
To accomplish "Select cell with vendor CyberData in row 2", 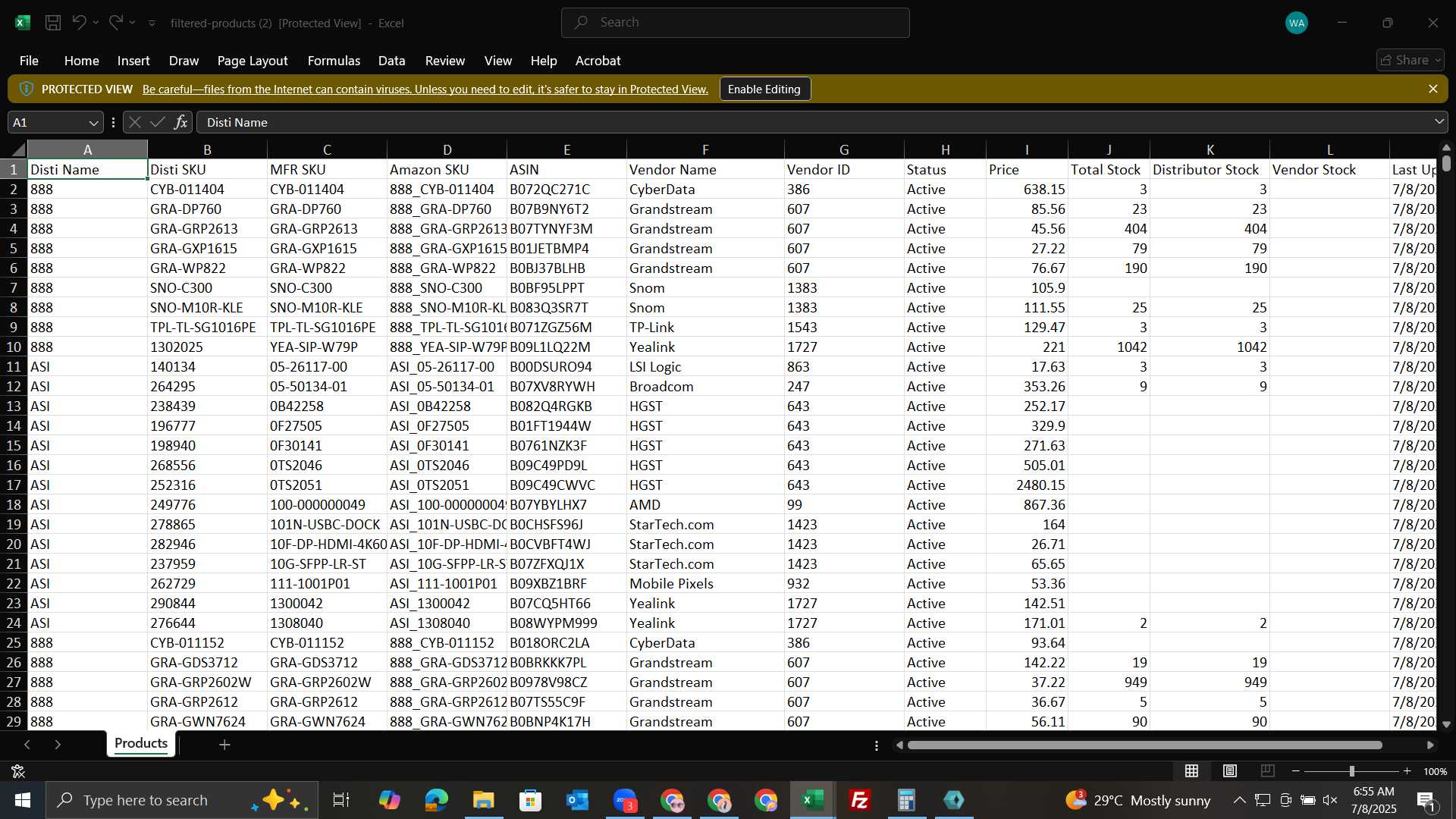I will click(x=705, y=190).
